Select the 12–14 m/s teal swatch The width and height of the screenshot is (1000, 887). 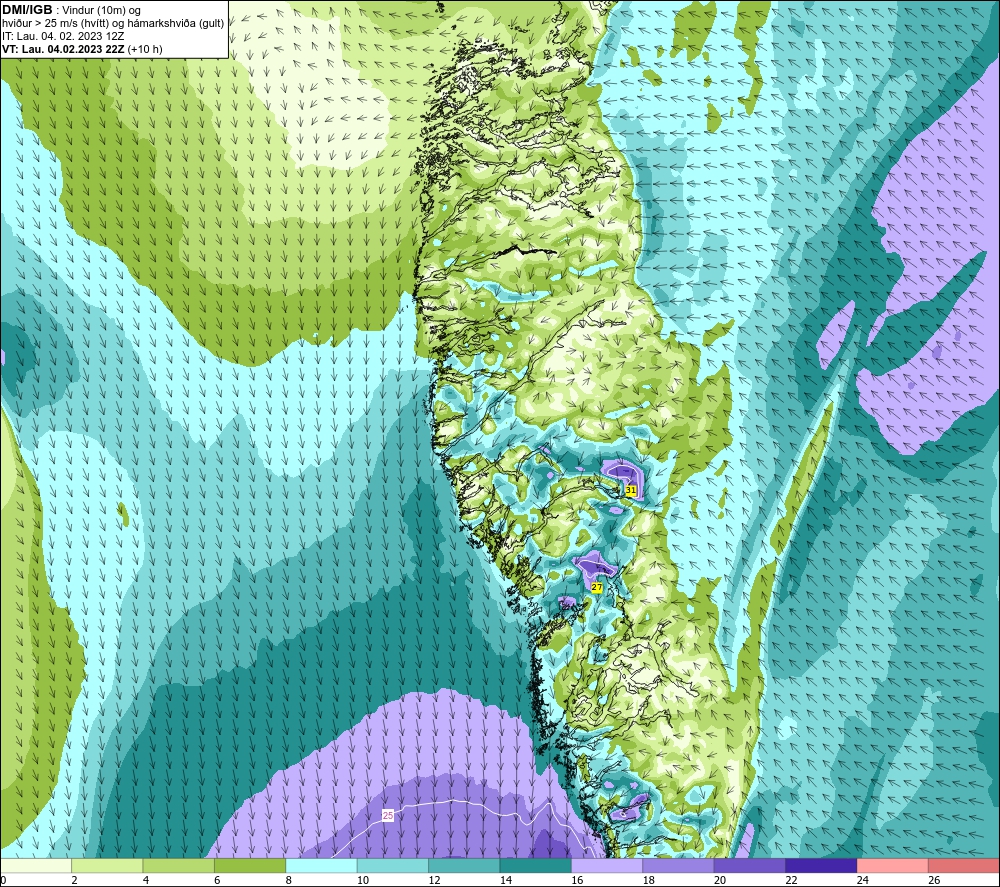pos(464,865)
